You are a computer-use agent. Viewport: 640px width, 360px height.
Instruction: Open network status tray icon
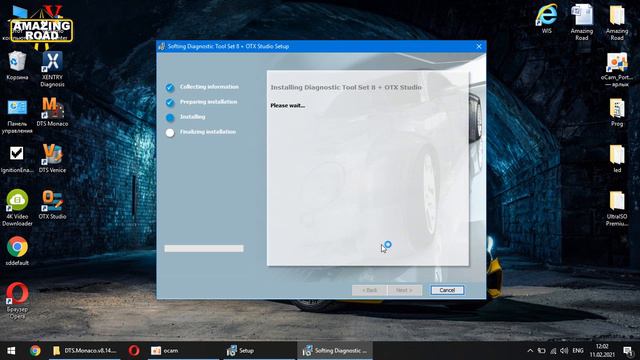click(553, 351)
